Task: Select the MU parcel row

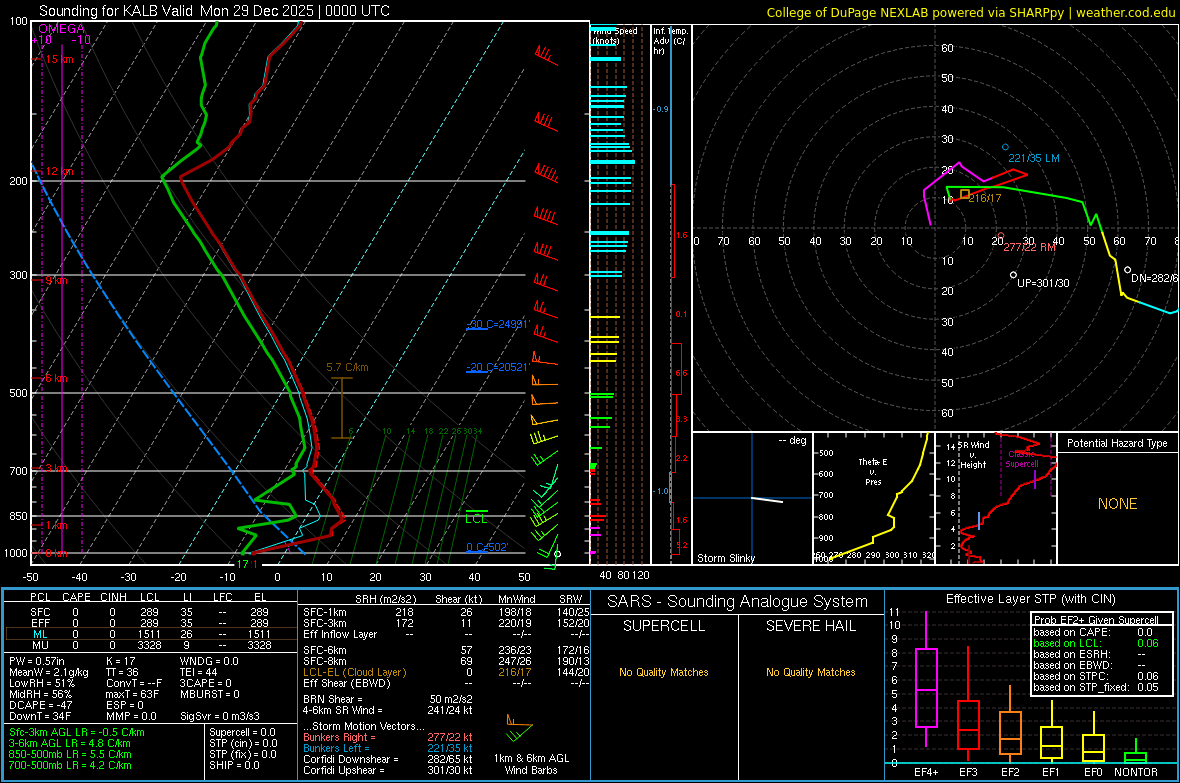Action: coord(149,645)
